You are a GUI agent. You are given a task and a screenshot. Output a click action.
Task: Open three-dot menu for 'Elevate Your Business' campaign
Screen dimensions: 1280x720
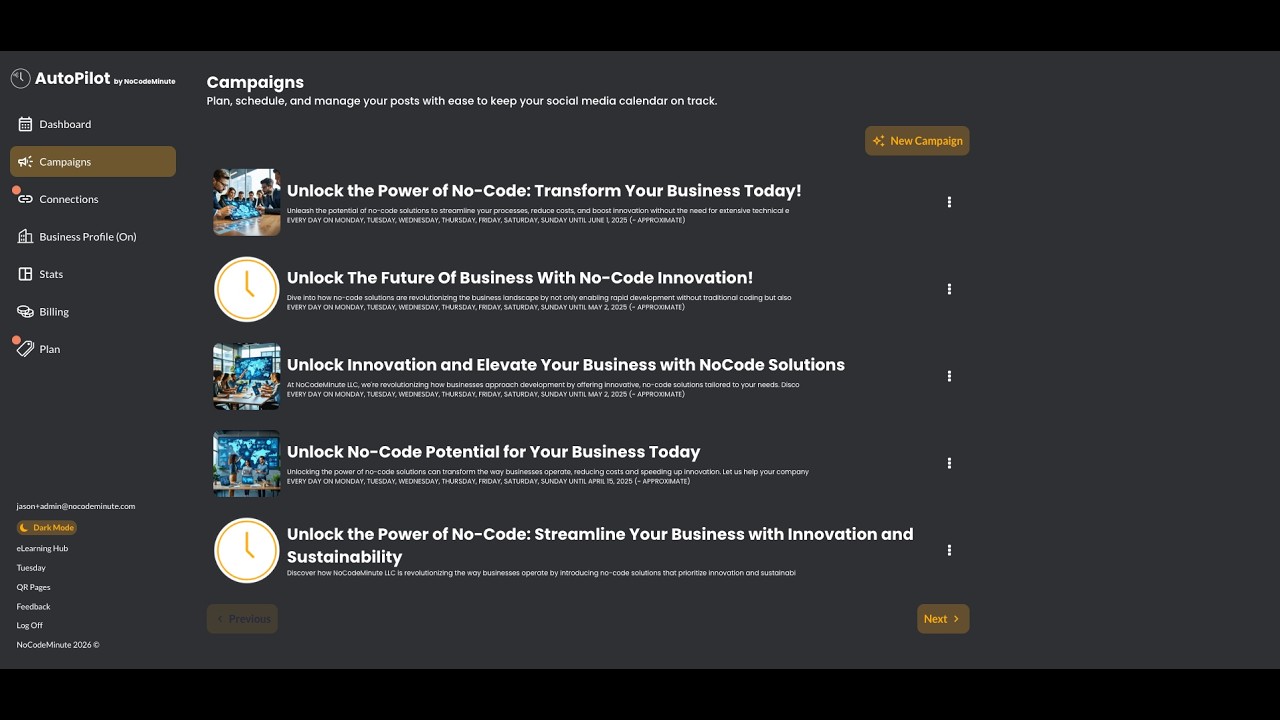click(949, 376)
